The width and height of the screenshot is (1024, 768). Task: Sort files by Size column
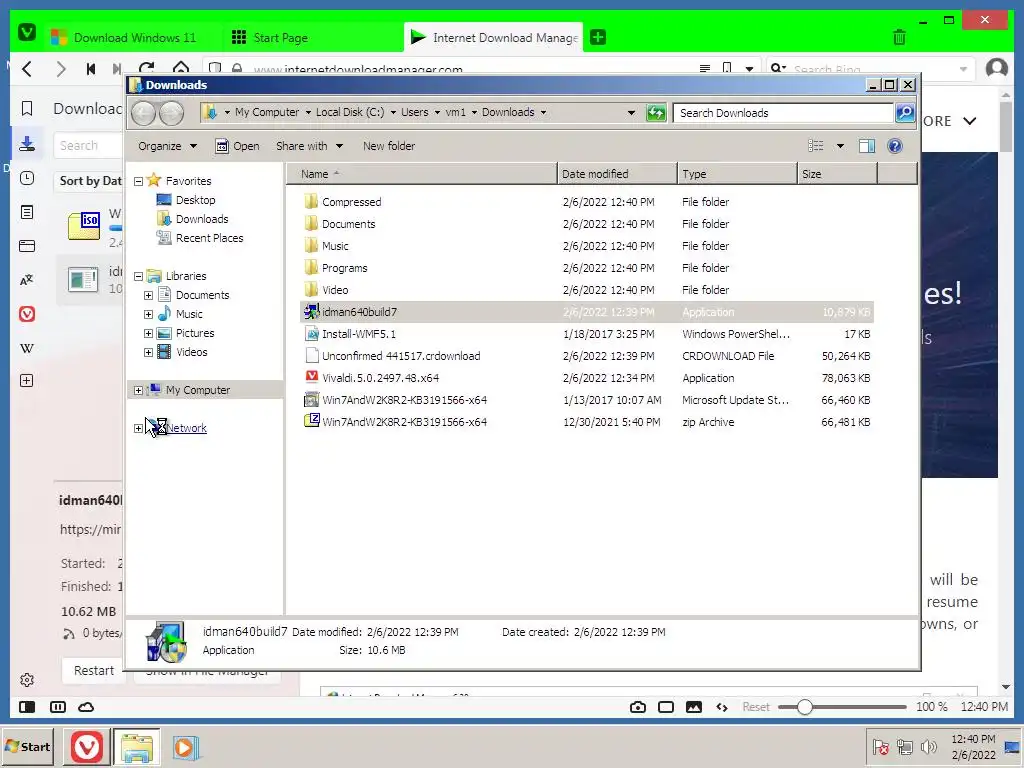[x=837, y=174]
